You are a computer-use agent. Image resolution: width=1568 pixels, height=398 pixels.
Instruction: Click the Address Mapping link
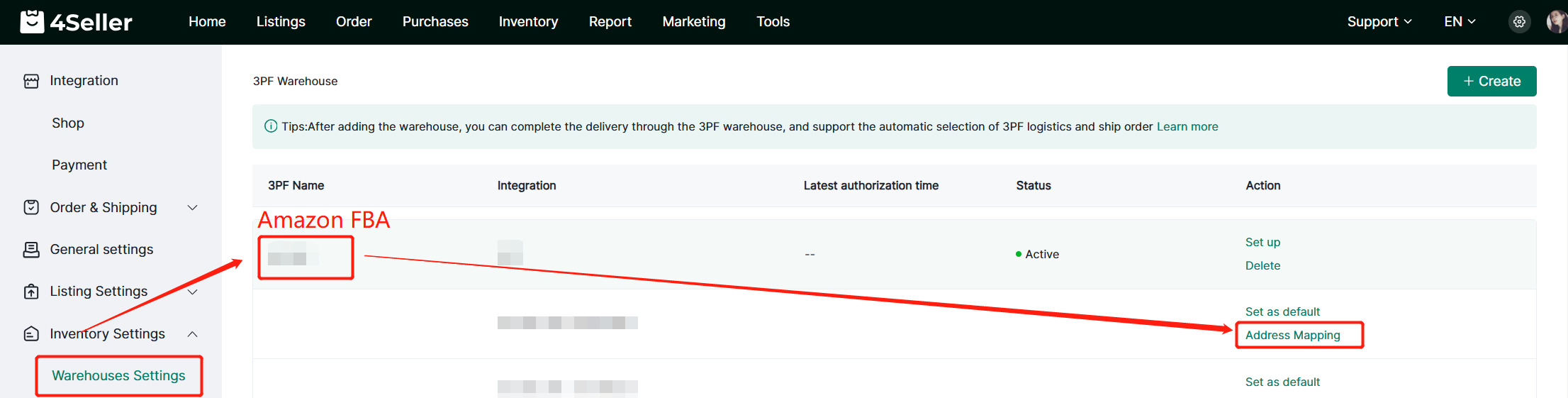pos(1292,335)
